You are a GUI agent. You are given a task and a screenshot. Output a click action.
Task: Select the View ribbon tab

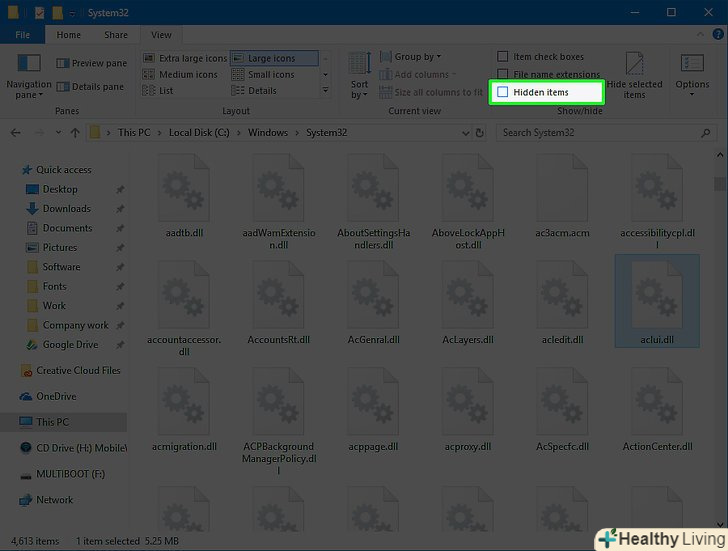[x=161, y=35]
